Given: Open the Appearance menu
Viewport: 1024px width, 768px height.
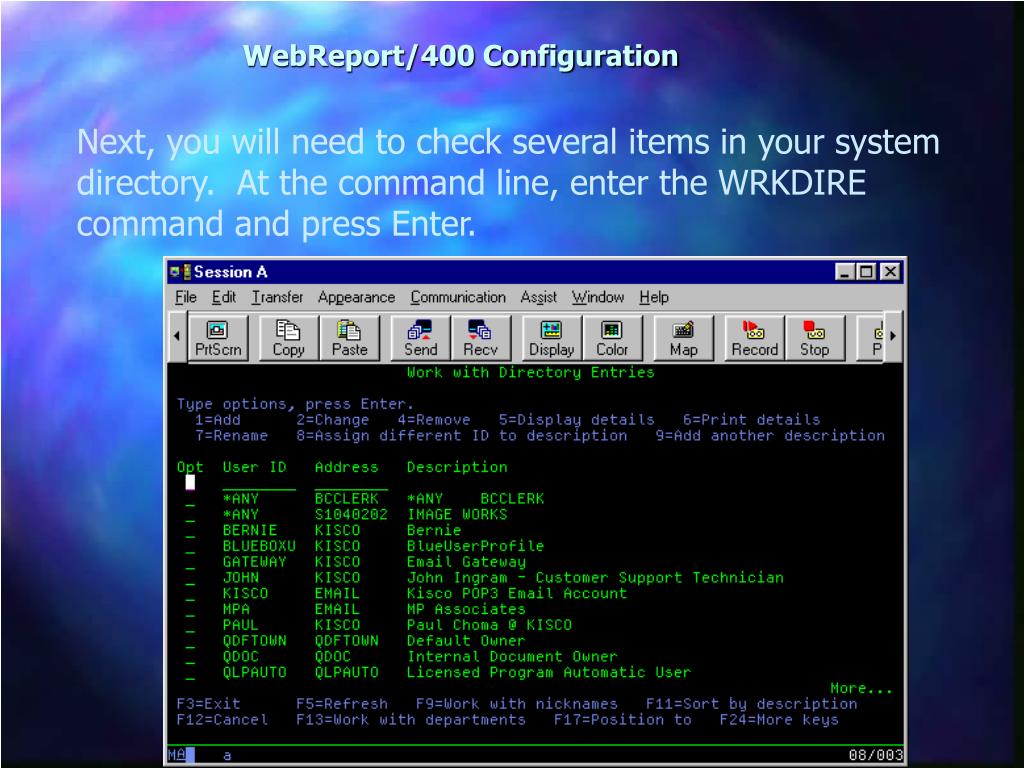Looking at the screenshot, I should pyautogui.click(x=357, y=297).
